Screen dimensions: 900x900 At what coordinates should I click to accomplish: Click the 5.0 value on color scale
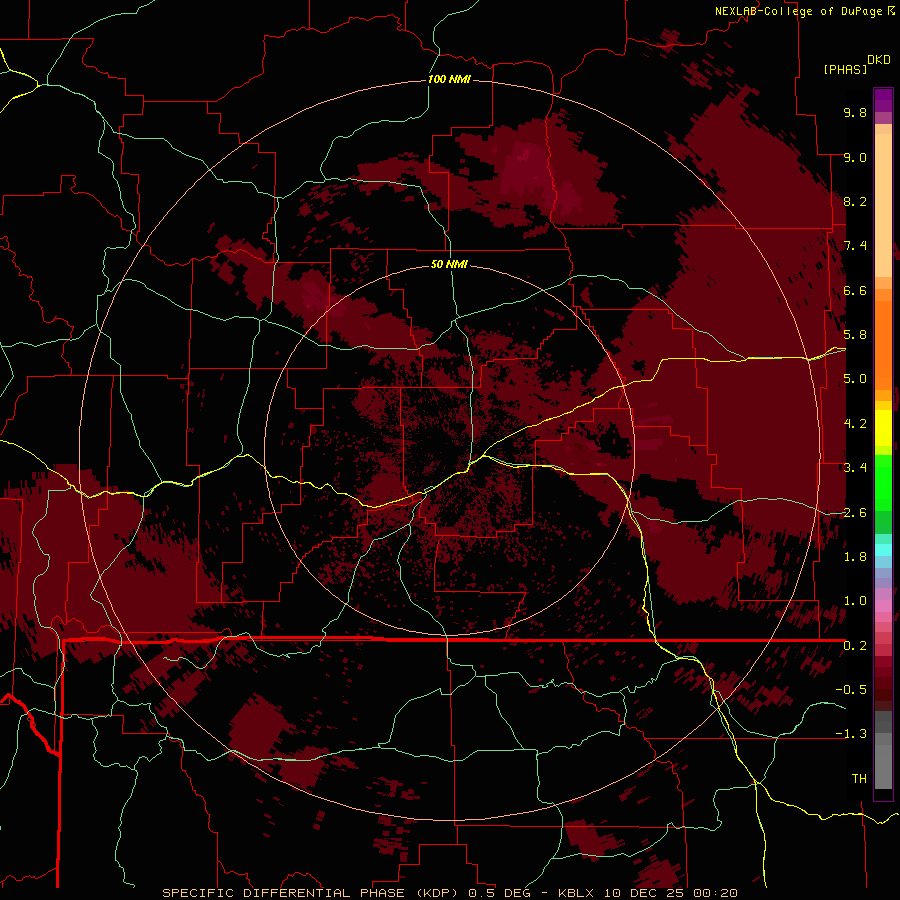pyautogui.click(x=855, y=379)
